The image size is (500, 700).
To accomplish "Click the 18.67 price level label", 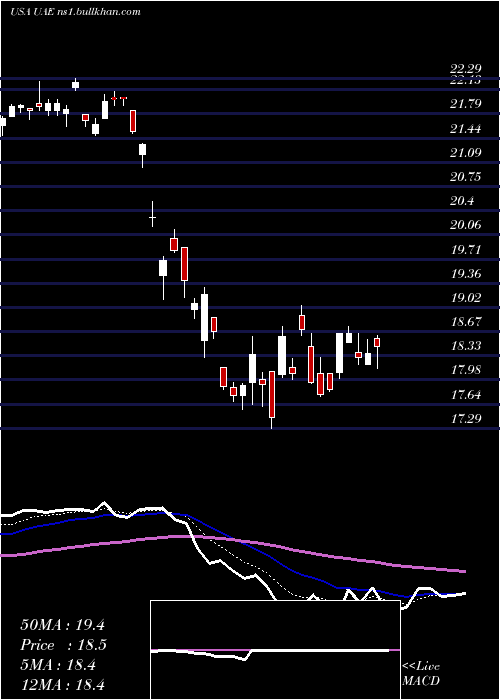I will coord(466,322).
